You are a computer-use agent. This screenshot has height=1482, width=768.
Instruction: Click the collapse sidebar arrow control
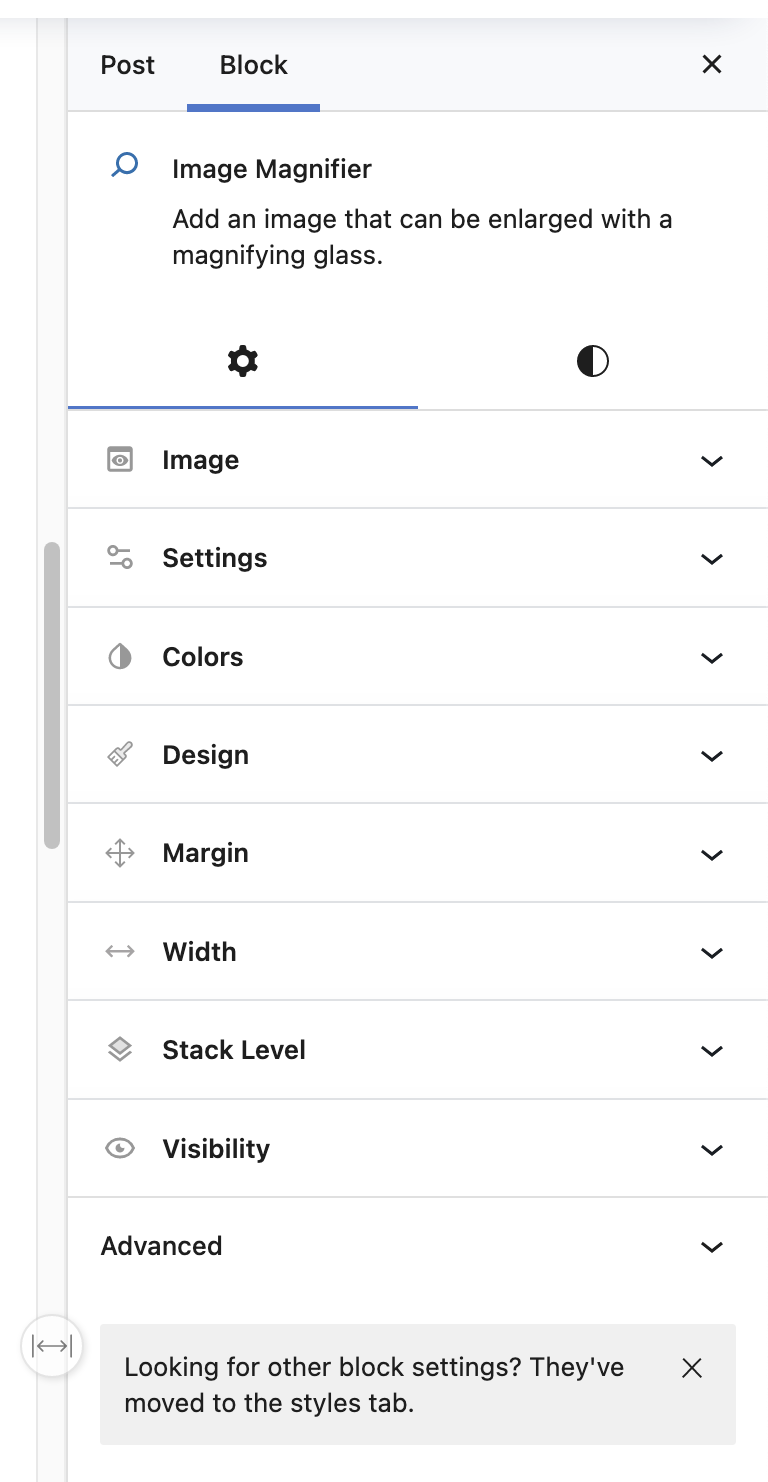click(x=51, y=1346)
